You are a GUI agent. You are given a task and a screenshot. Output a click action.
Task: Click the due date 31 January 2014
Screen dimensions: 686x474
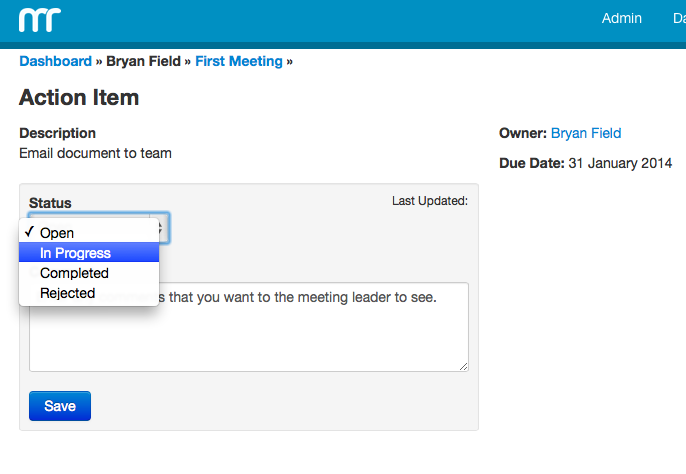coord(619,163)
